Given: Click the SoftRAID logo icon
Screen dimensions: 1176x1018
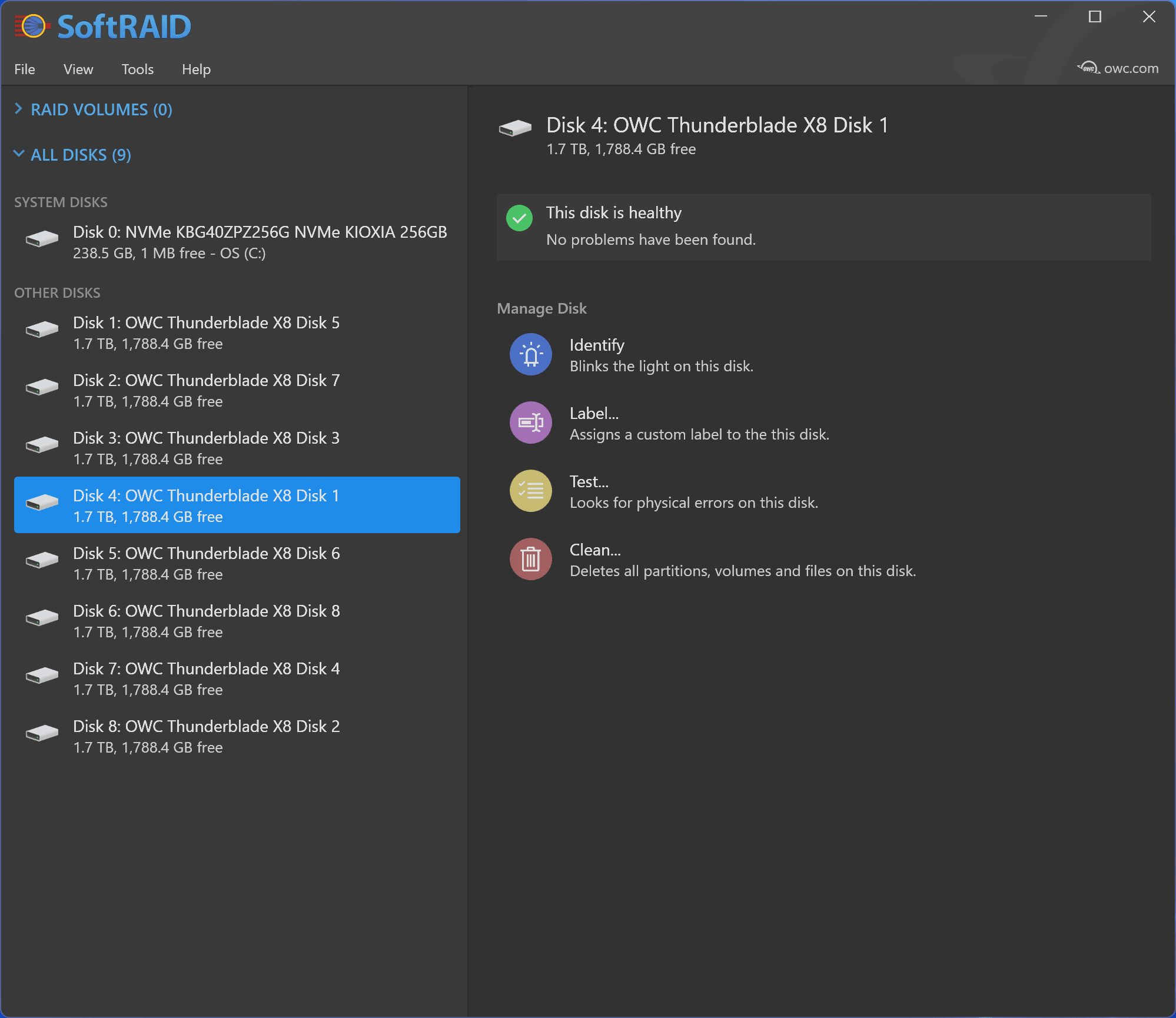Looking at the screenshot, I should click(x=32, y=26).
